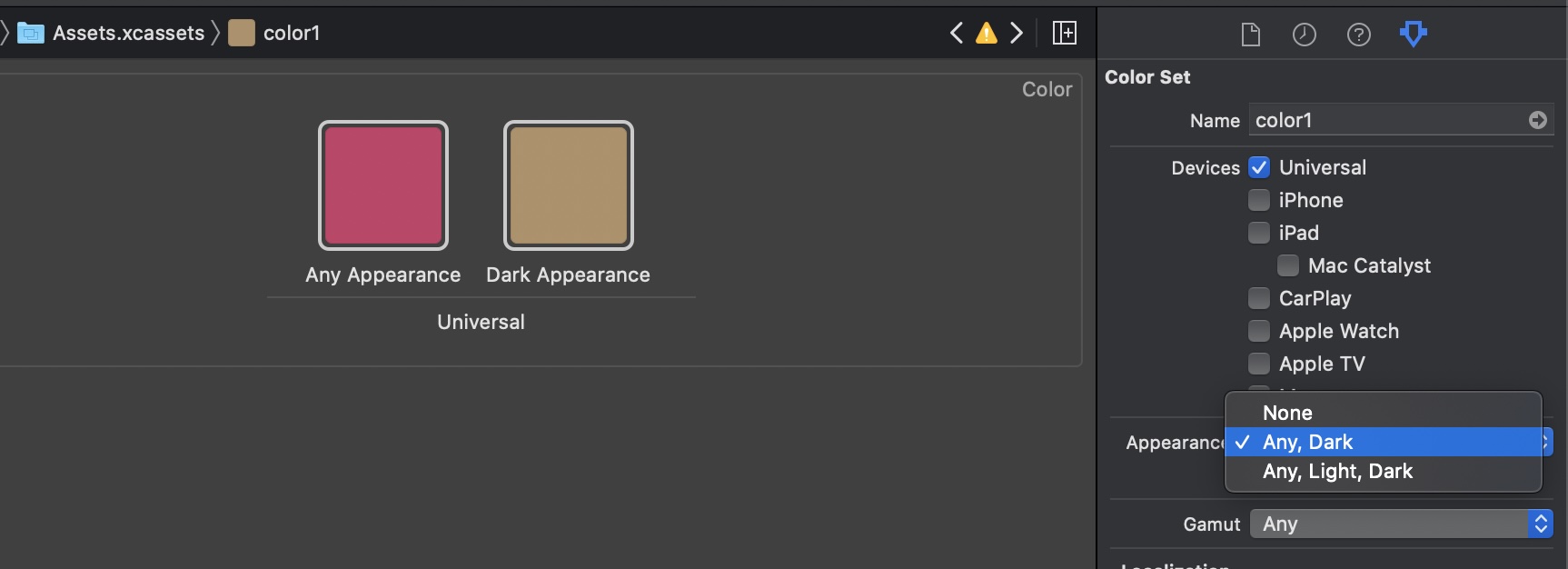This screenshot has height=569, width=1568.
Task: Open the Quick Help inspector tab
Action: click(1358, 35)
